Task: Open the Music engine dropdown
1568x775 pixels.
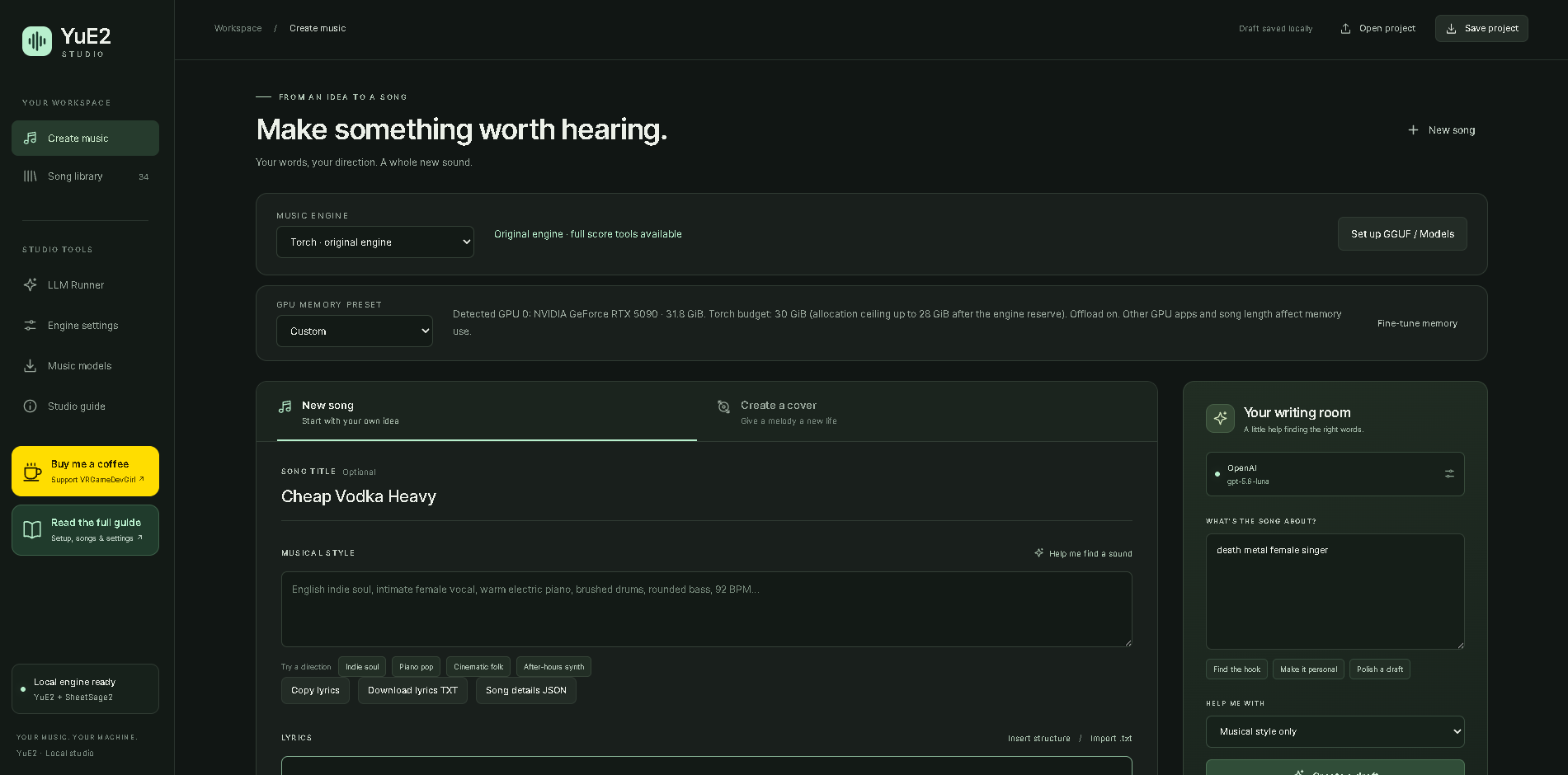Action: click(x=375, y=242)
